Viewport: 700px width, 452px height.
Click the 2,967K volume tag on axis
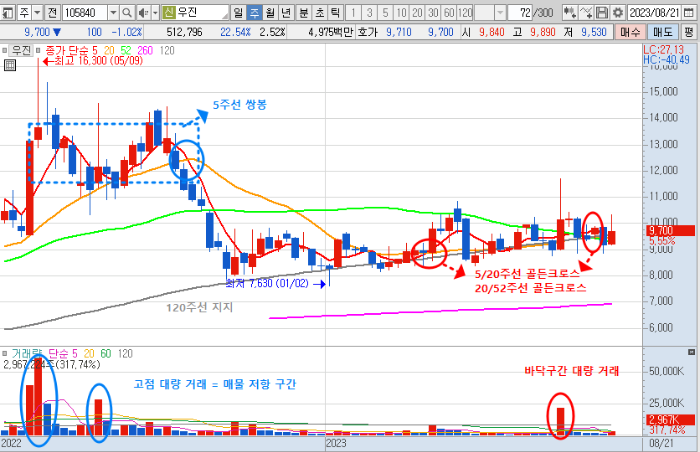671,420
